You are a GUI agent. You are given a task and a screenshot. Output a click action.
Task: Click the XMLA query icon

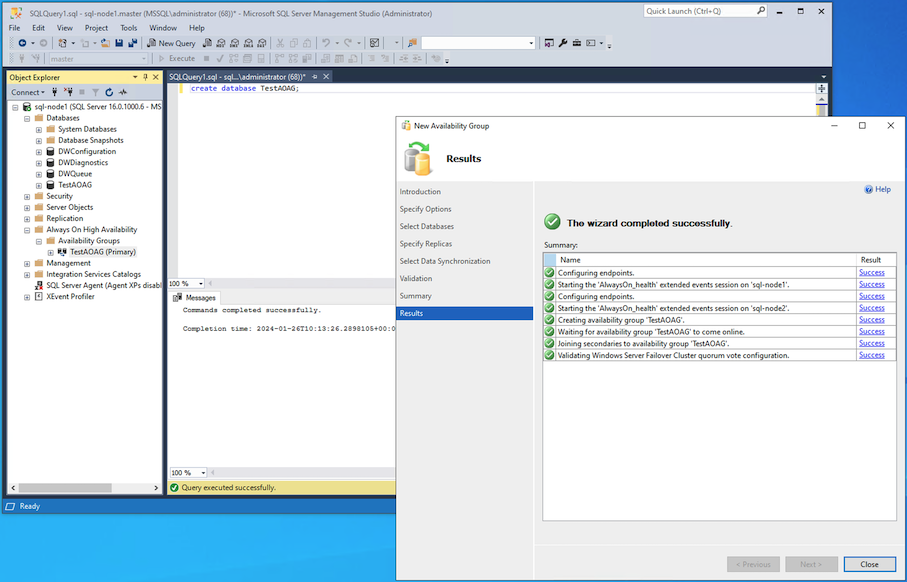248,43
